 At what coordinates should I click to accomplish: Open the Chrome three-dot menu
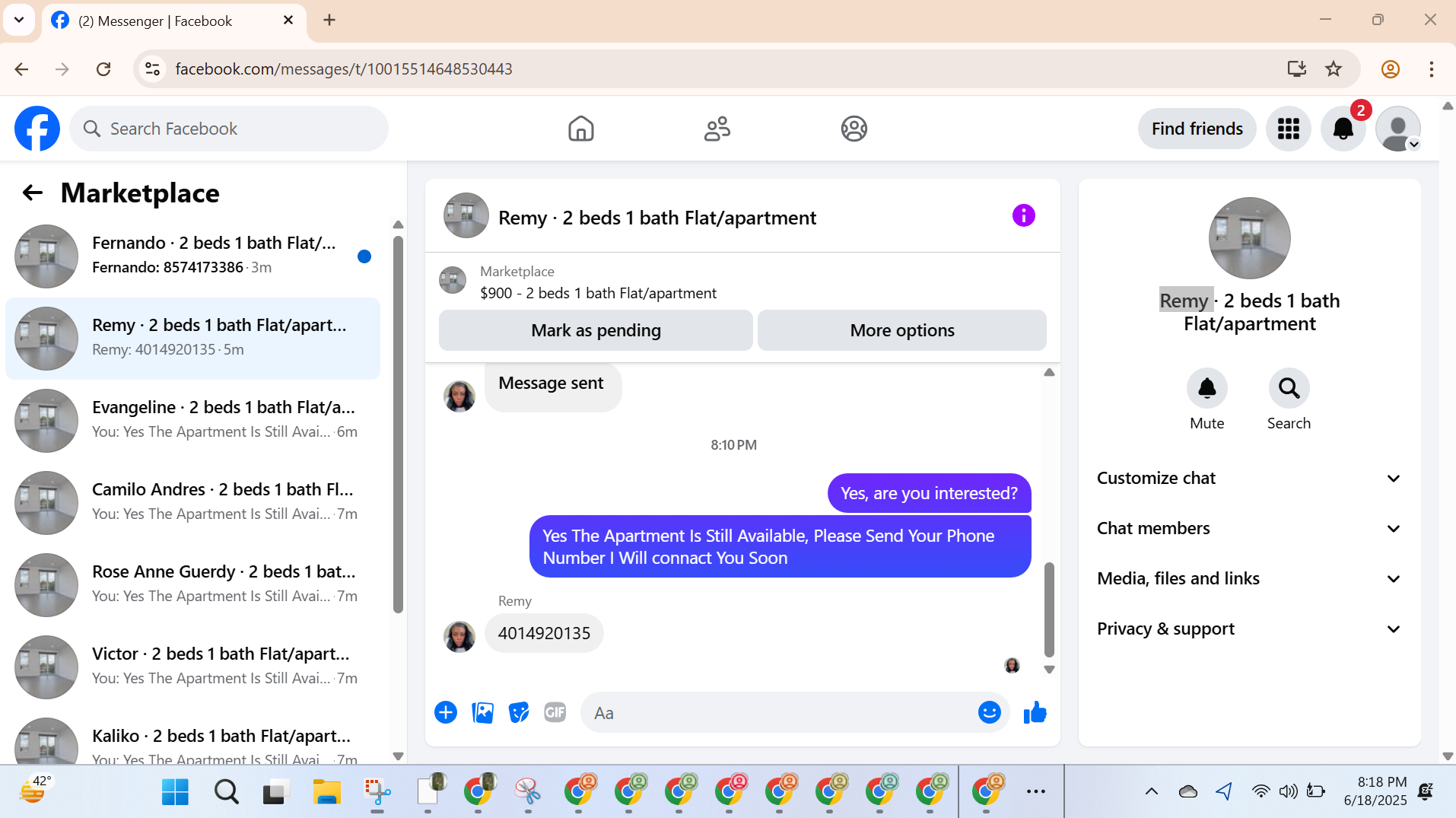click(1431, 69)
